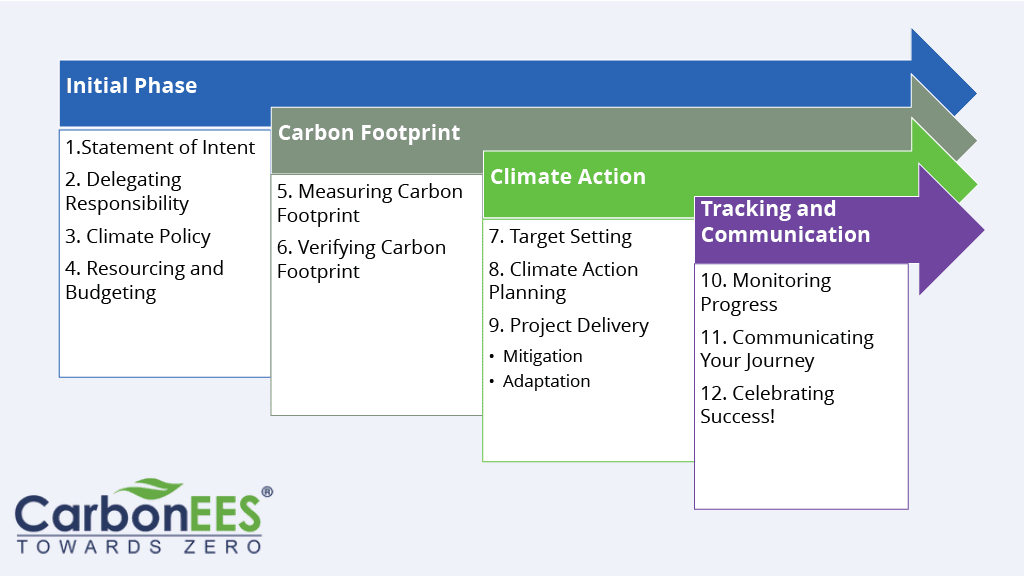Select the Initial Phase header
The image size is (1024, 576).
click(131, 86)
